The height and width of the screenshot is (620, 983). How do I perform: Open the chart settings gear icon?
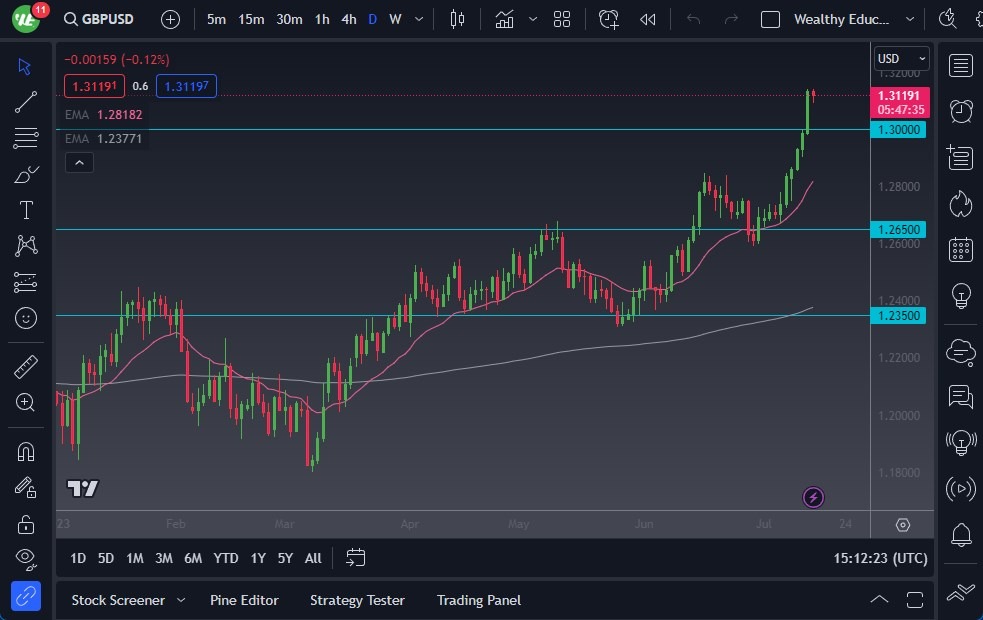(x=903, y=525)
